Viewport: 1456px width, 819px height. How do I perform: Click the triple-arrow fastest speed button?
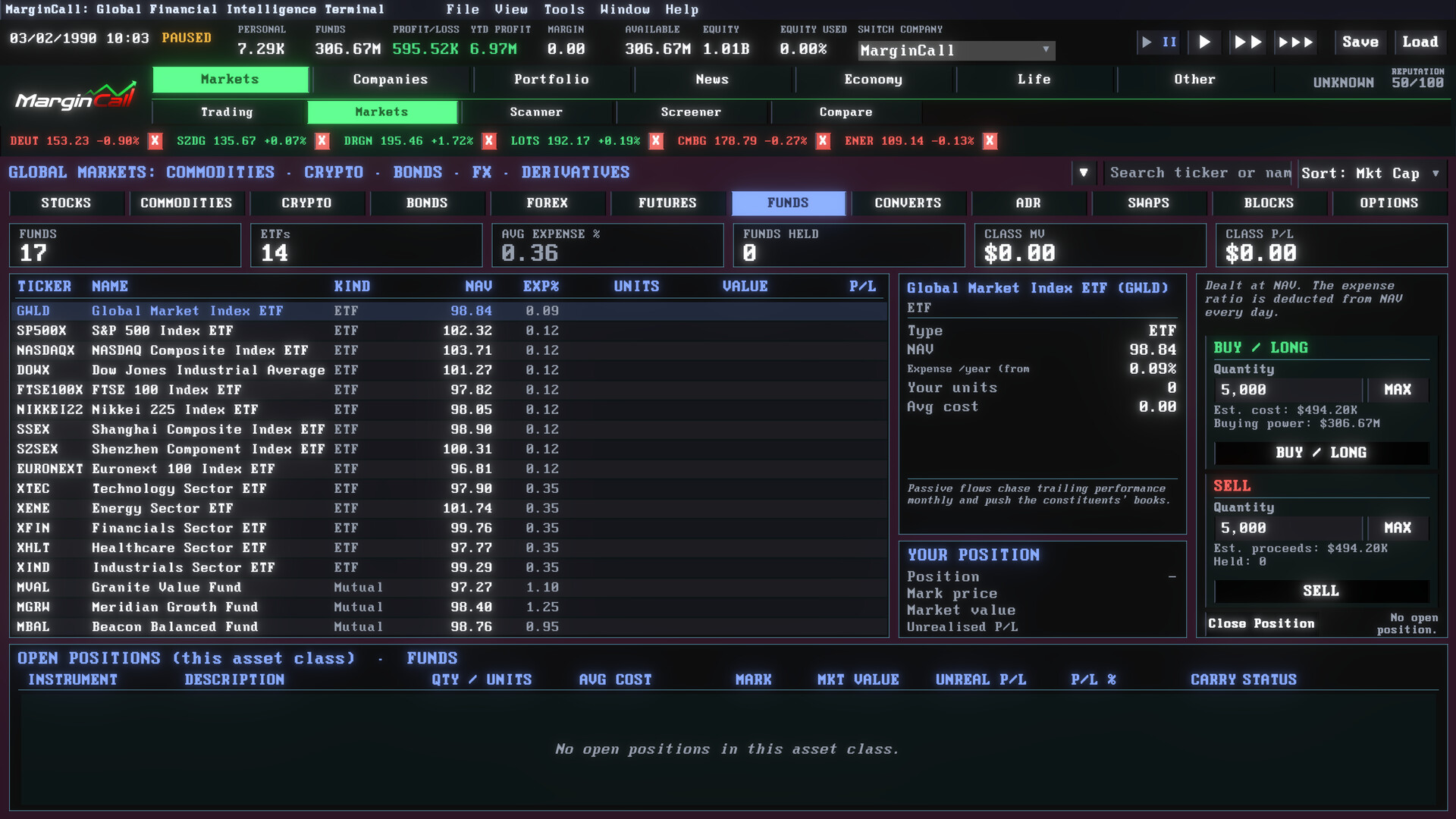point(1295,42)
